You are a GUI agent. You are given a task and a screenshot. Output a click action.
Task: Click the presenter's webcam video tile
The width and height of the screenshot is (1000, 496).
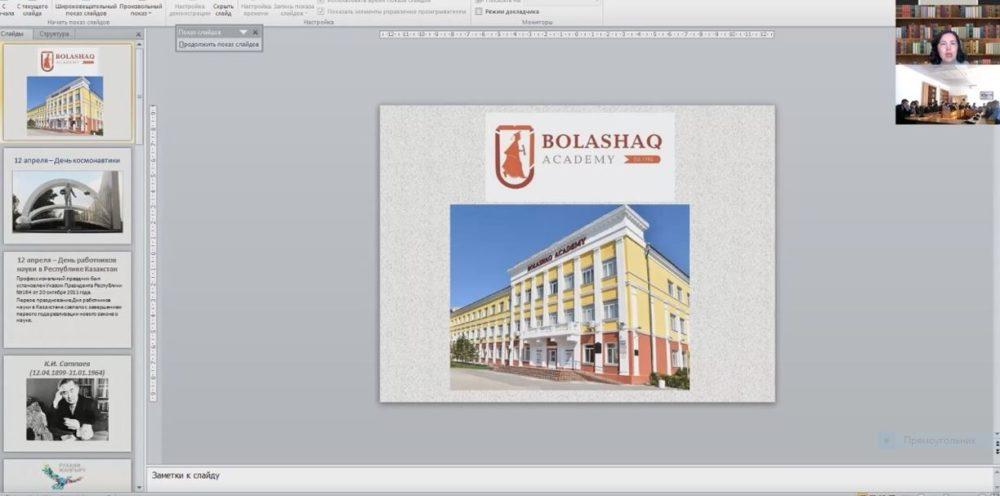pos(948,32)
